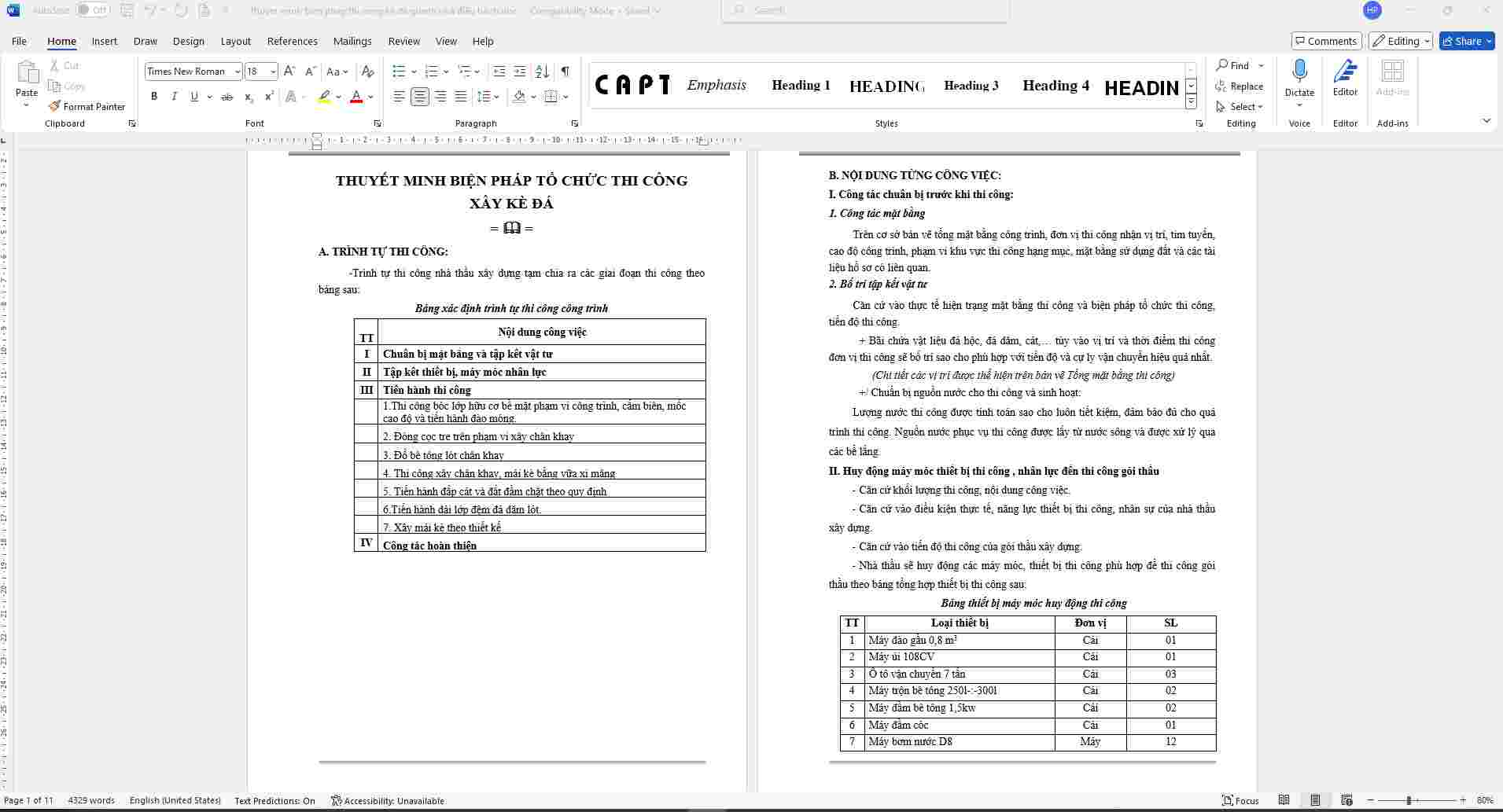Apply the Heading 4 style

click(x=1055, y=85)
